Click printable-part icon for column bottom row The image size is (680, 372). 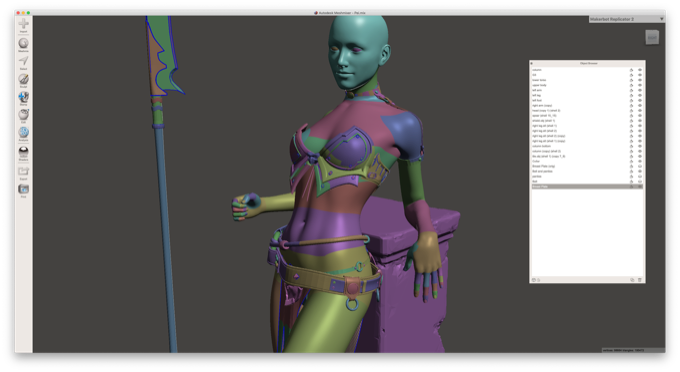click(631, 146)
